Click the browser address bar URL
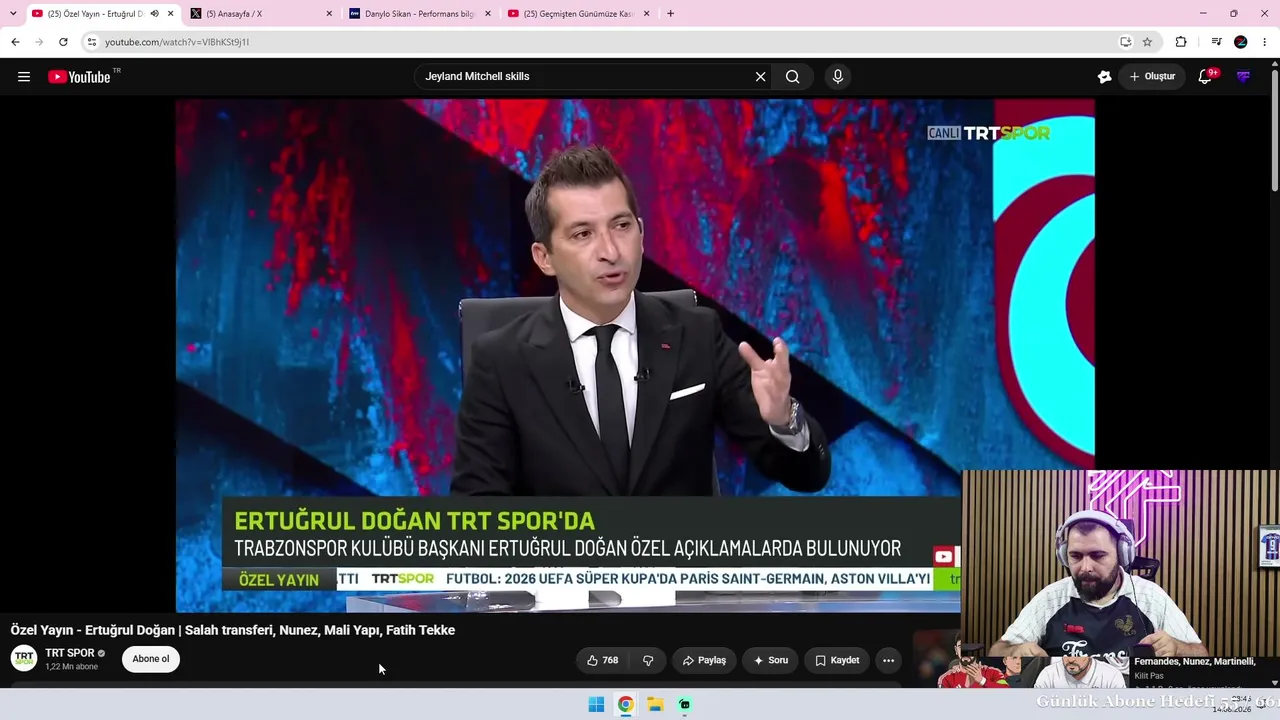The height and width of the screenshot is (720, 1280). [177, 42]
